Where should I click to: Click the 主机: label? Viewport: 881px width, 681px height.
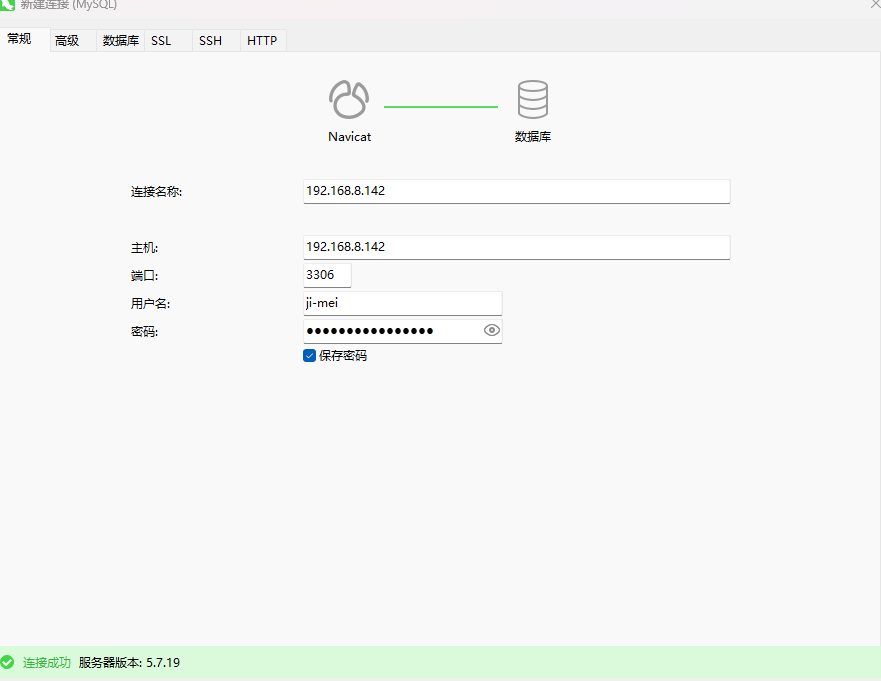[x=144, y=248]
